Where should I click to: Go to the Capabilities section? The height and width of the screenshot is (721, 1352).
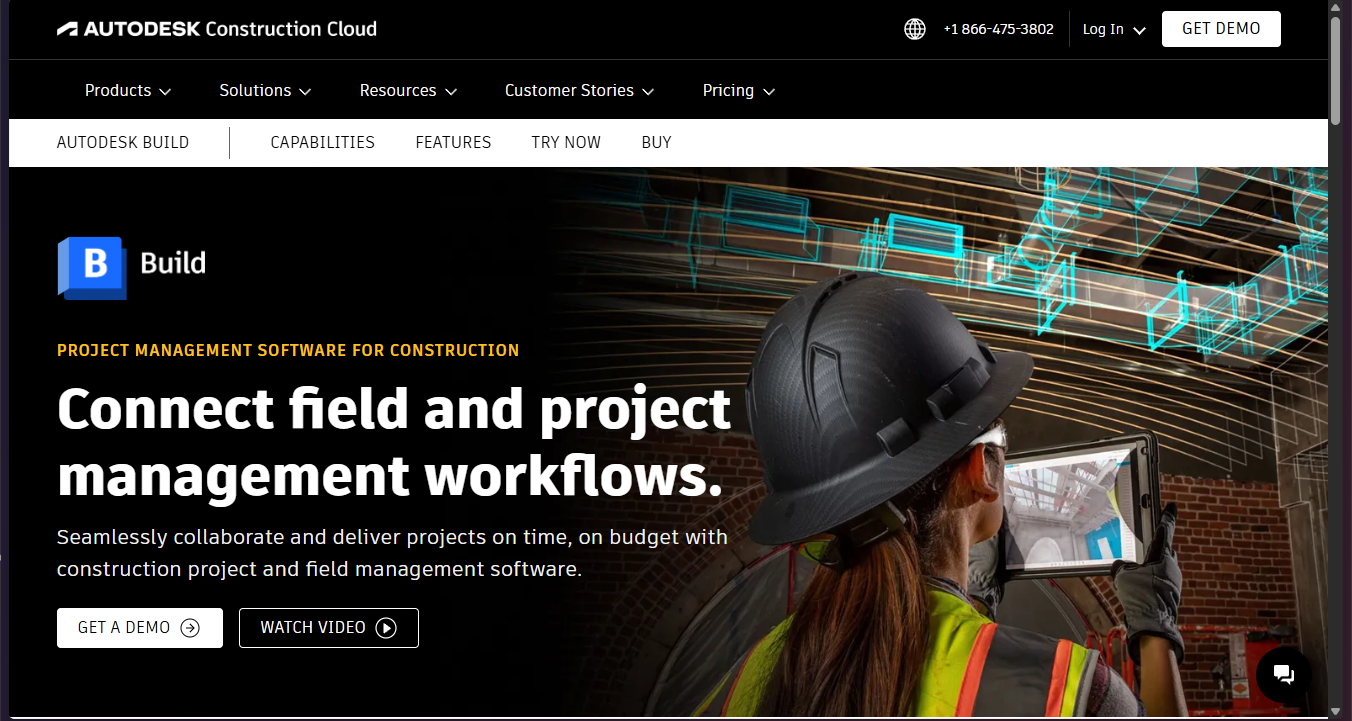(x=323, y=142)
